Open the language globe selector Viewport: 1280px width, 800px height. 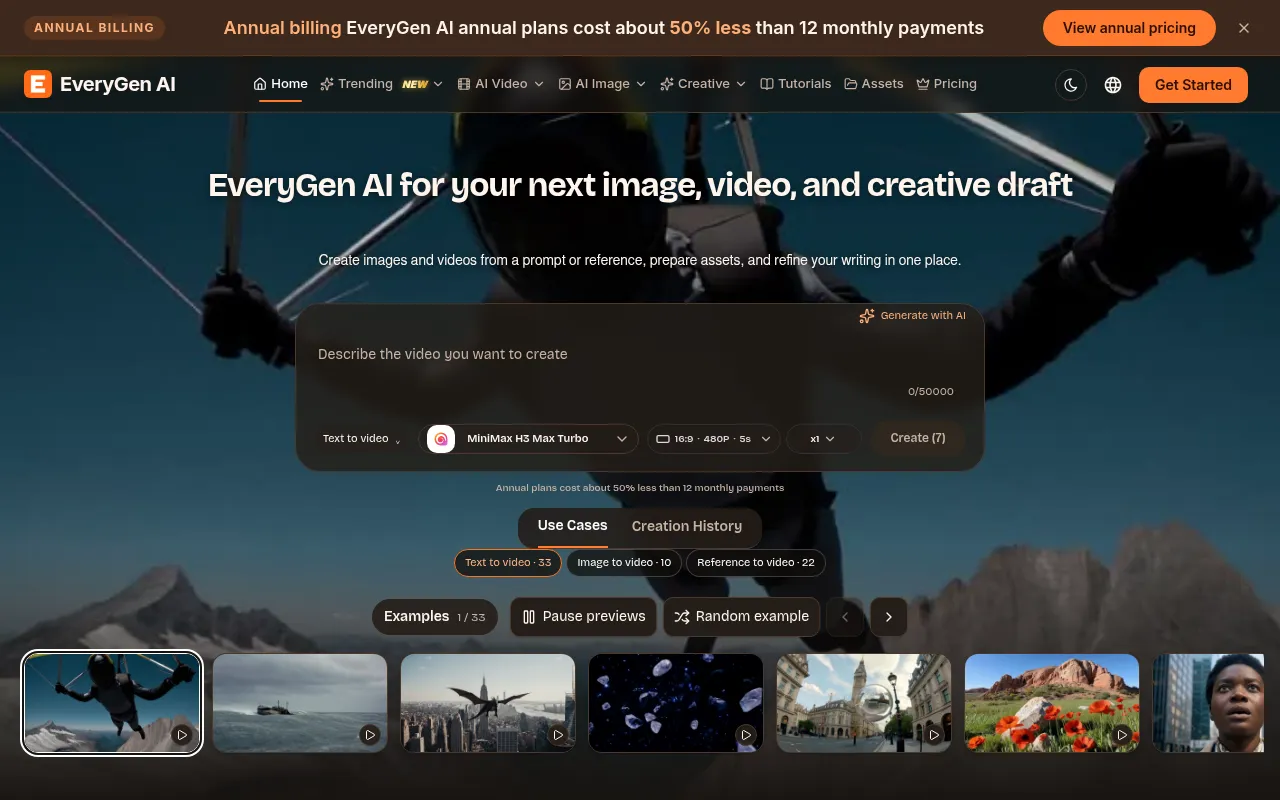pyautogui.click(x=1113, y=85)
